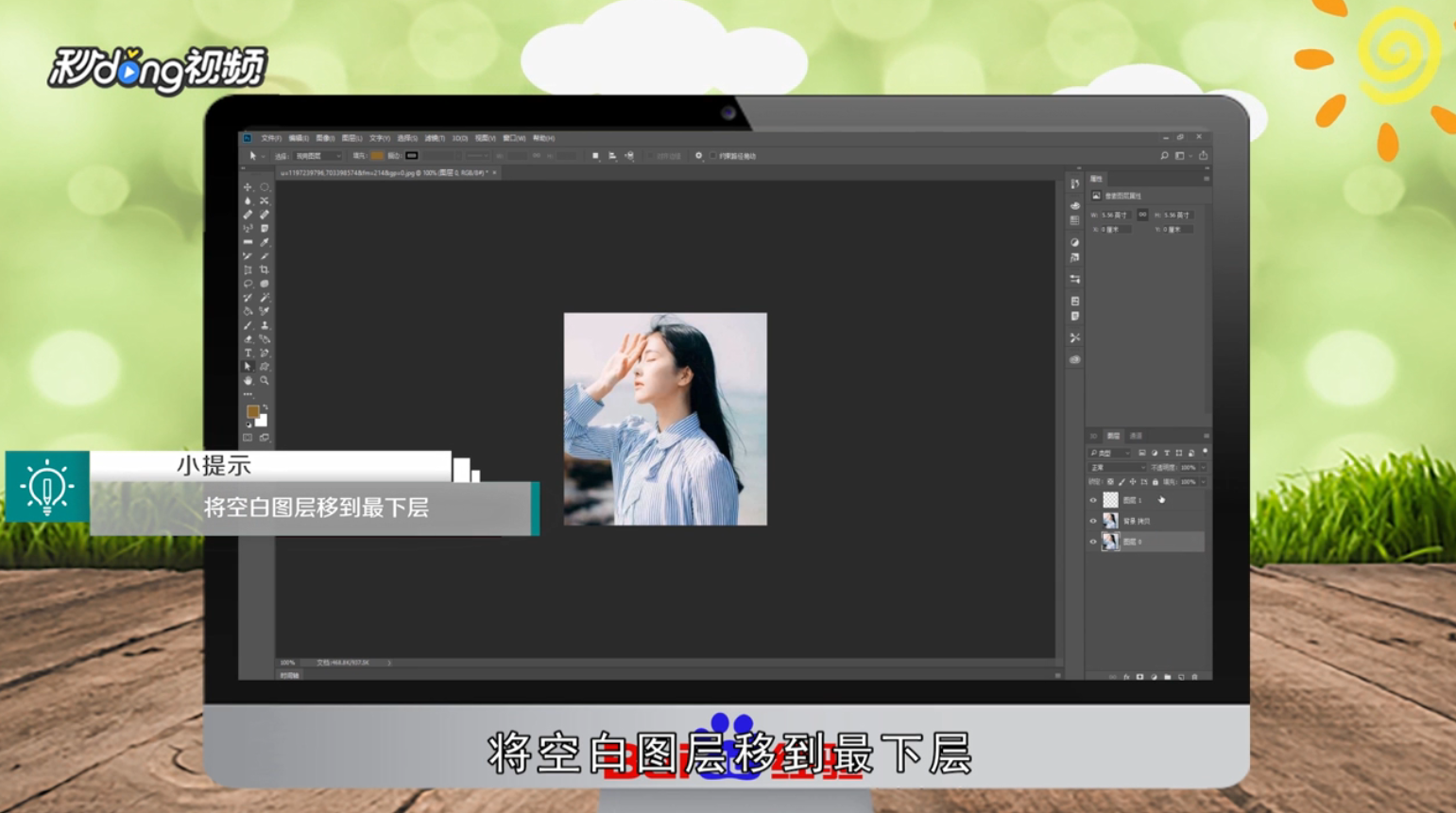
Task: Hide layer 图层 1 with eye icon
Action: coord(1093,500)
